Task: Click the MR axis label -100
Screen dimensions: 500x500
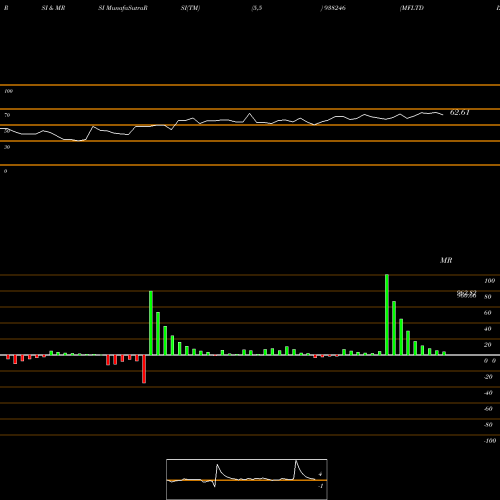Action: [x=490, y=441]
